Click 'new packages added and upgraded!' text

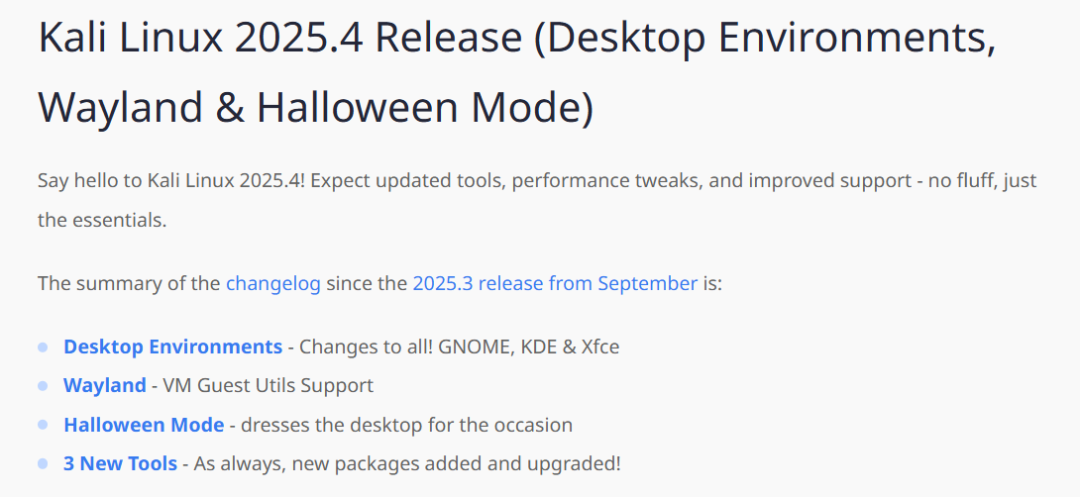(x=457, y=464)
